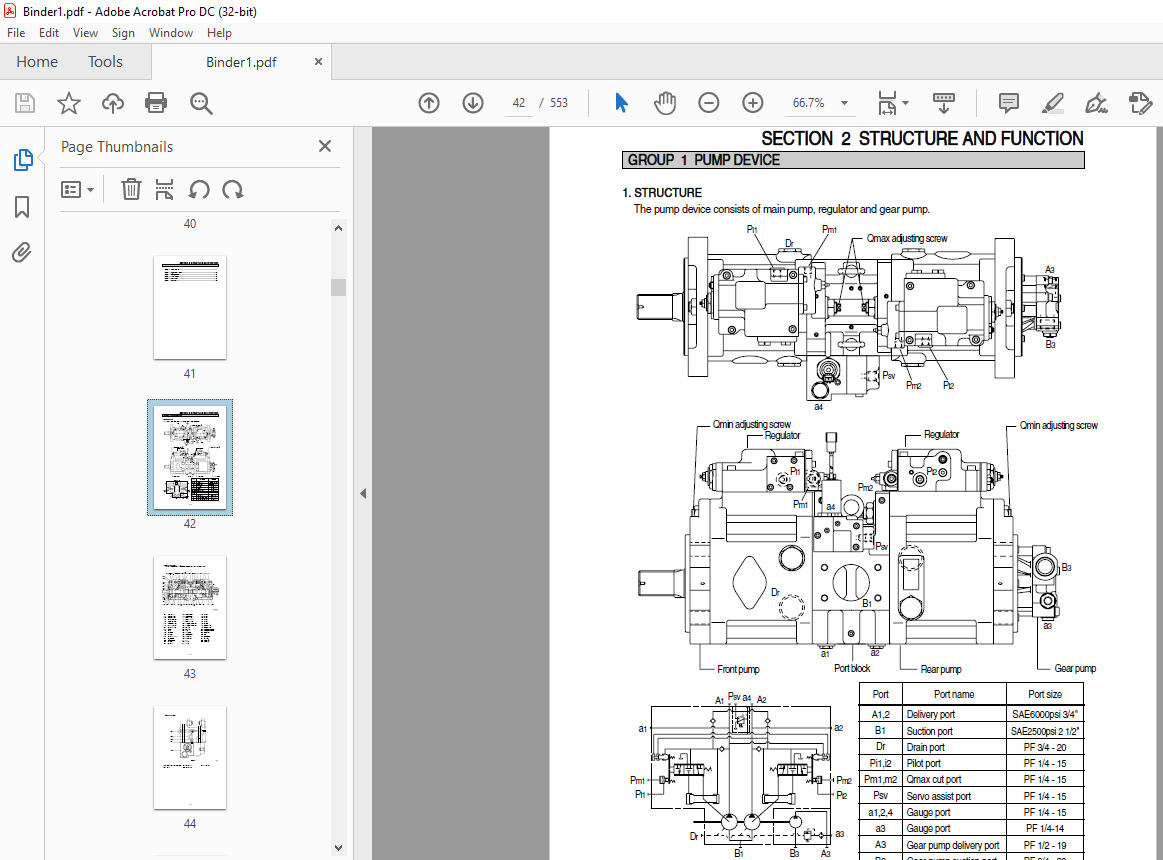The height and width of the screenshot is (860, 1163).
Task: Open the View menu
Action: click(x=85, y=33)
